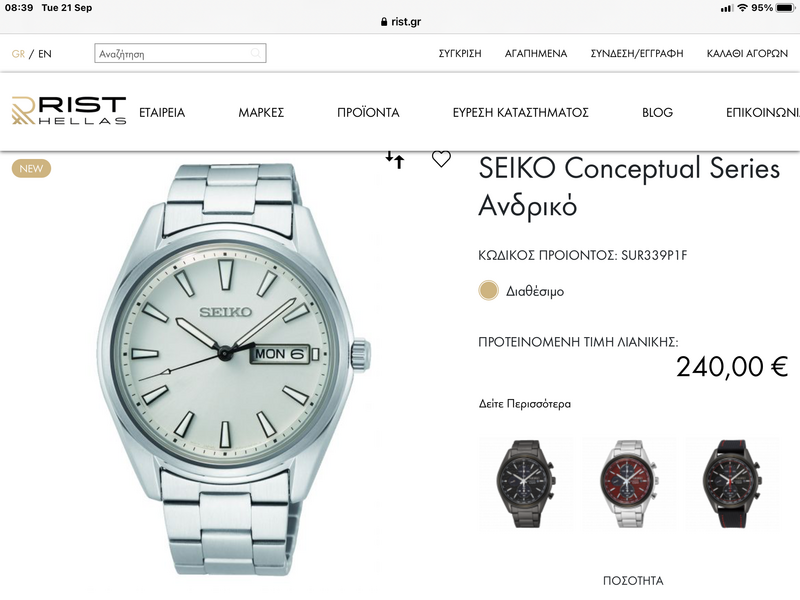Click the gold Διαθέσιμο availability dot
This screenshot has width=800, height=600.
pos(488,291)
